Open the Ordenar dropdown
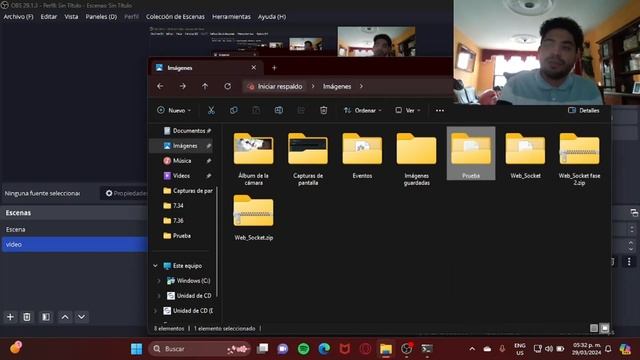Viewport: 640px width, 360px height. [362, 110]
